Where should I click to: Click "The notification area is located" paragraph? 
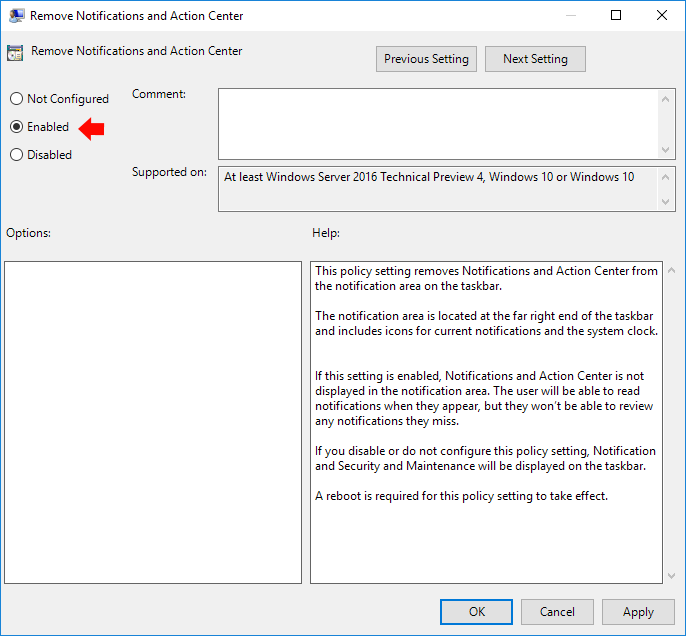click(x=486, y=323)
